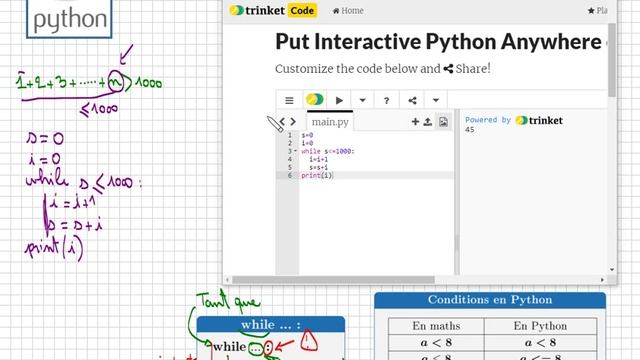
Task: Click the share icon in editor toolbar
Action: click(x=412, y=100)
